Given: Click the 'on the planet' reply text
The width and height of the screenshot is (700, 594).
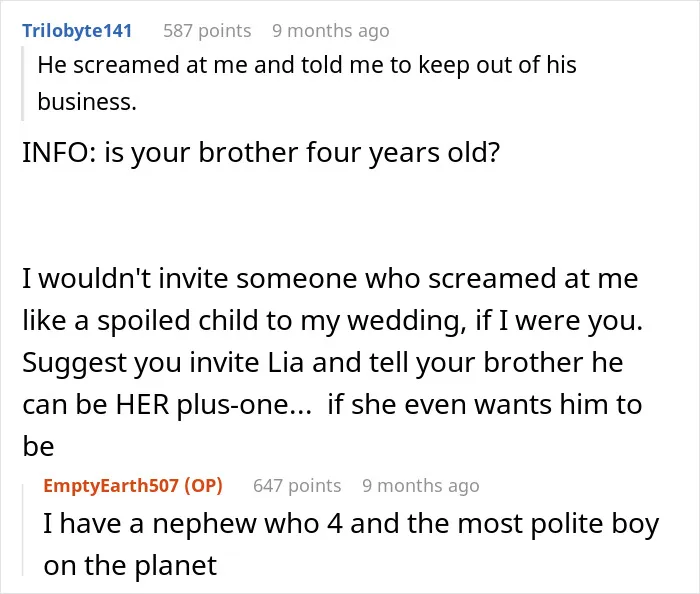Looking at the screenshot, I should [x=130, y=565].
